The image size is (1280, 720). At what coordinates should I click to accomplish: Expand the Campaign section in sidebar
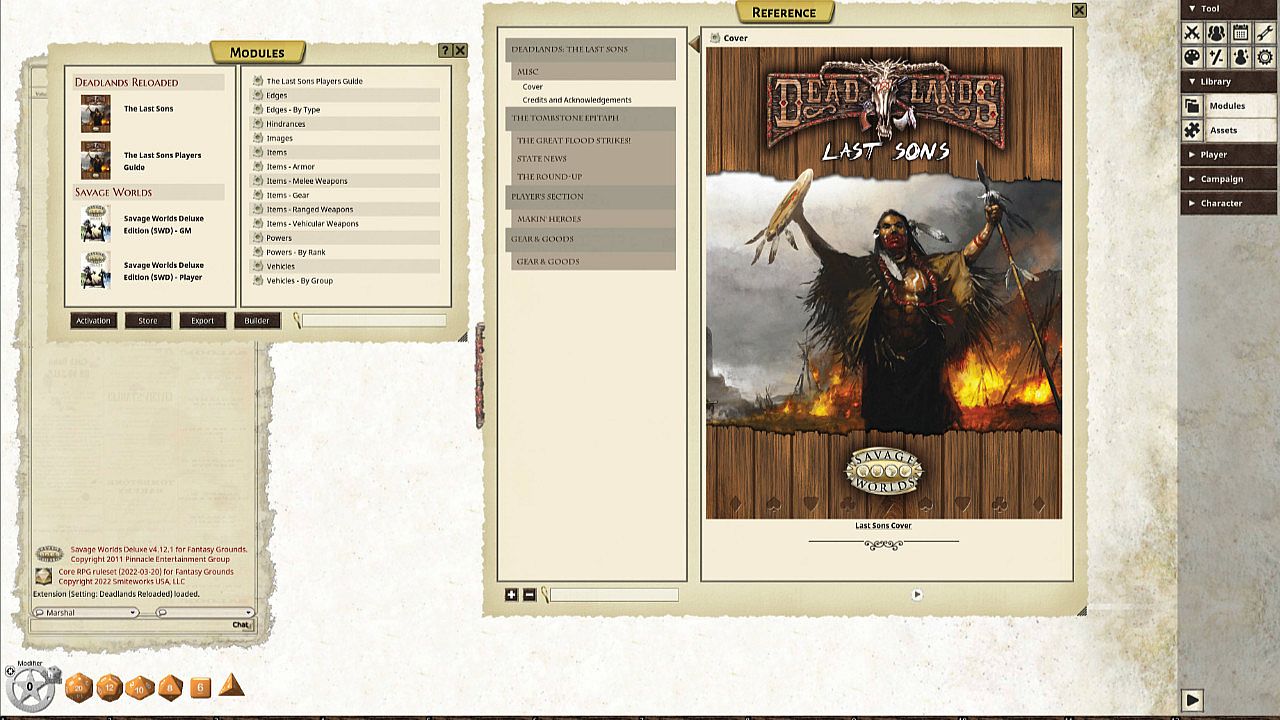(1228, 179)
